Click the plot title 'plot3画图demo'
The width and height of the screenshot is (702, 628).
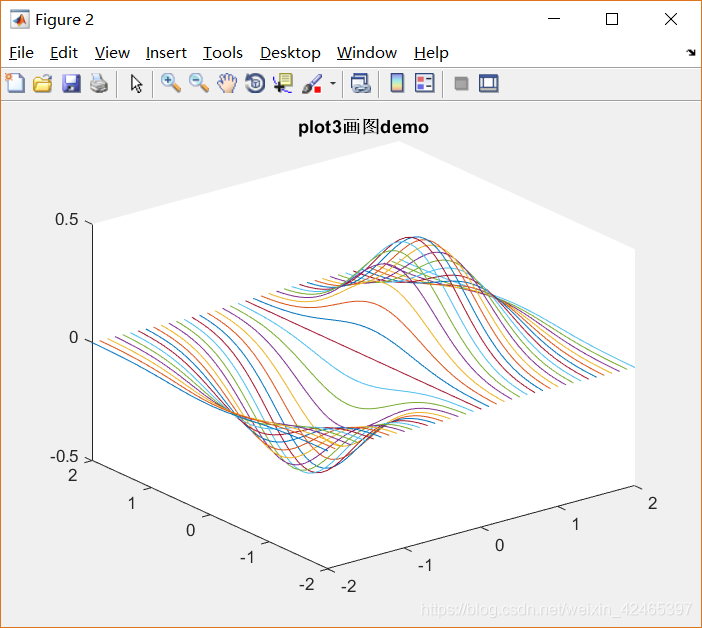click(x=363, y=127)
